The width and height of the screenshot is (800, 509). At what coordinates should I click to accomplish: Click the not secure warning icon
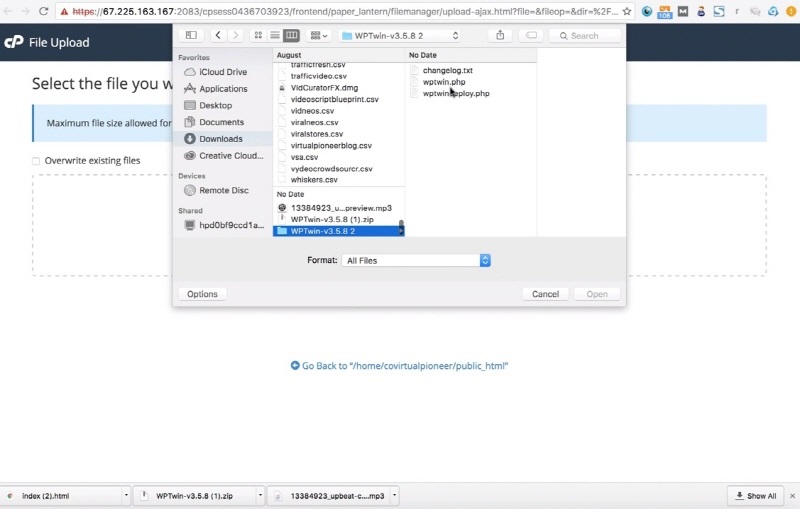64,11
